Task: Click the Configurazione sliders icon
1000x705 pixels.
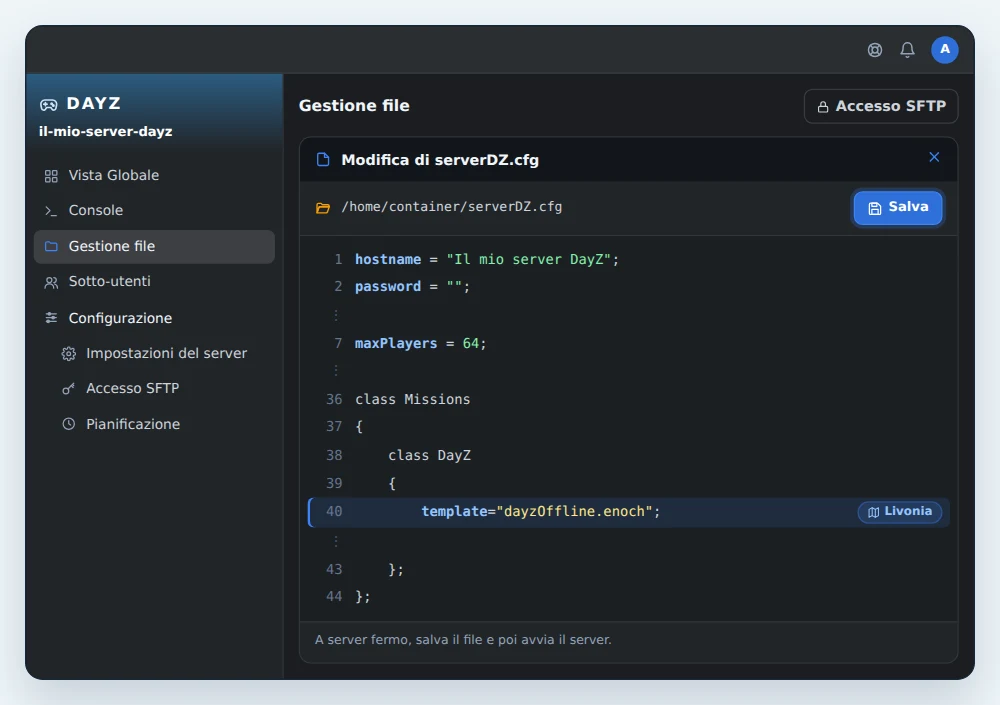Action: click(51, 318)
